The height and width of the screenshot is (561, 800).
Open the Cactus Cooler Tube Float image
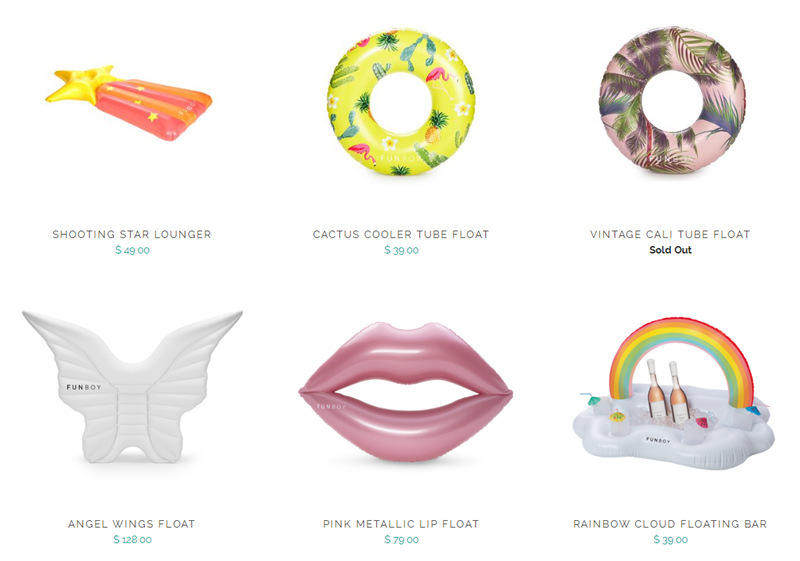click(401, 103)
